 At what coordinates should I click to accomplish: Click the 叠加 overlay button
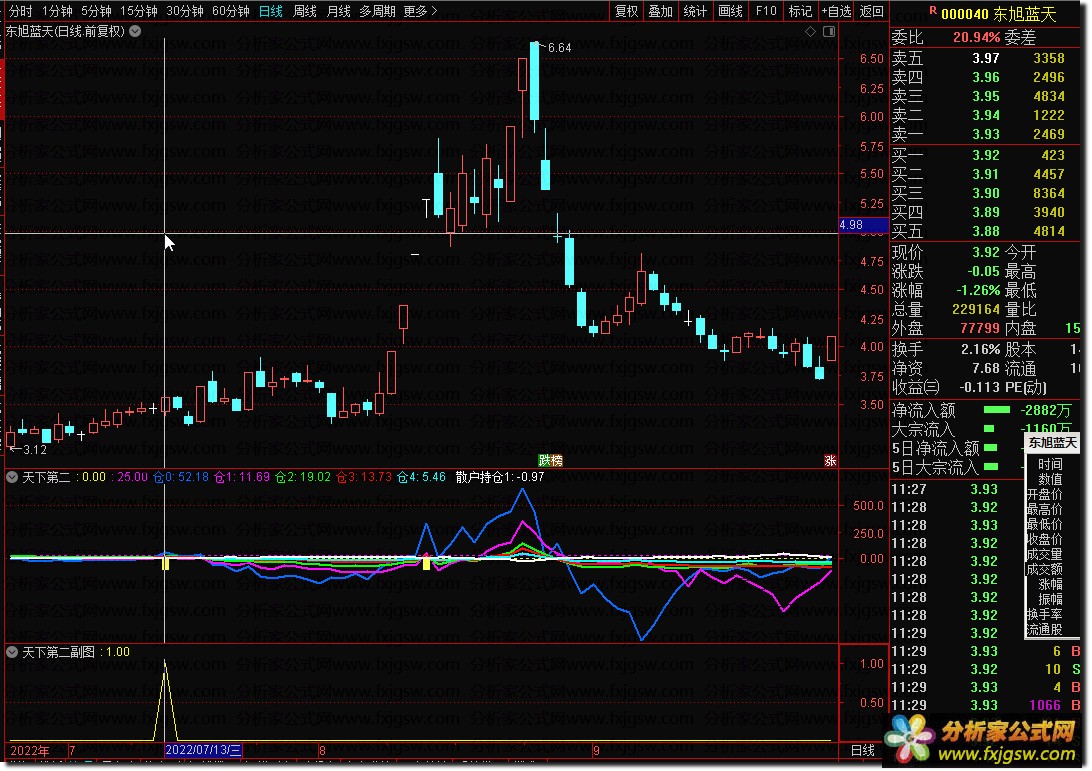(660, 11)
